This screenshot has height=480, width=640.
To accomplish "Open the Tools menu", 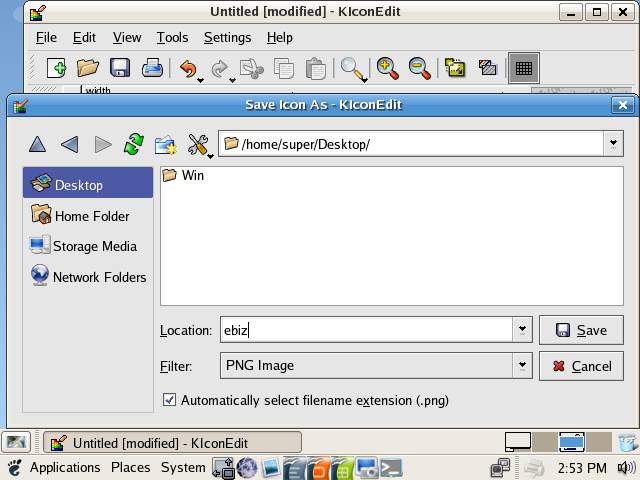I will pos(172,37).
